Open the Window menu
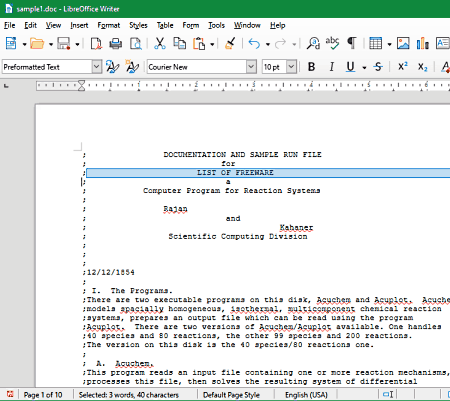 [x=247, y=25]
